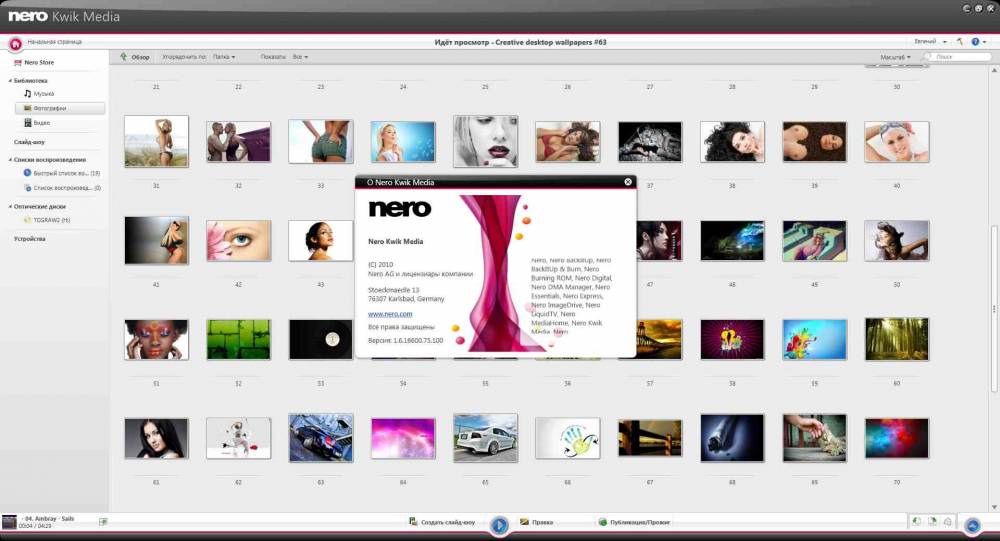Select the fence at sunset thumbnail
Viewport: 1000px width, 541px height.
pyautogui.click(x=650, y=438)
